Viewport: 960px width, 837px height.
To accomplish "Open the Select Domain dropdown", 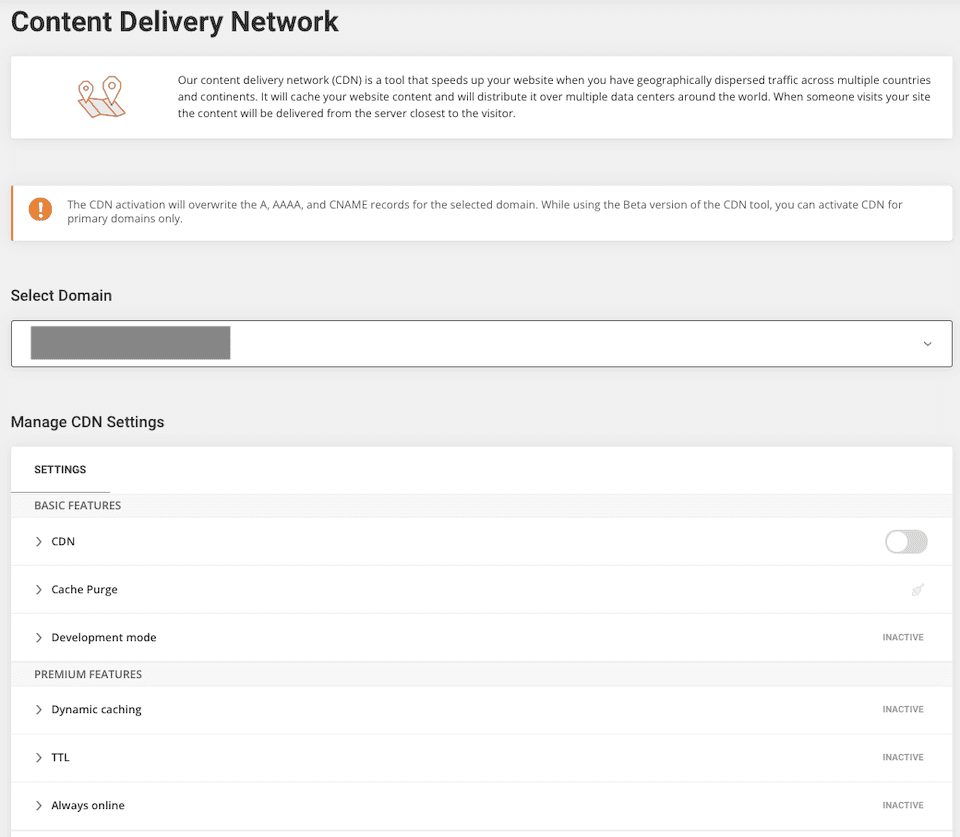I will click(480, 342).
